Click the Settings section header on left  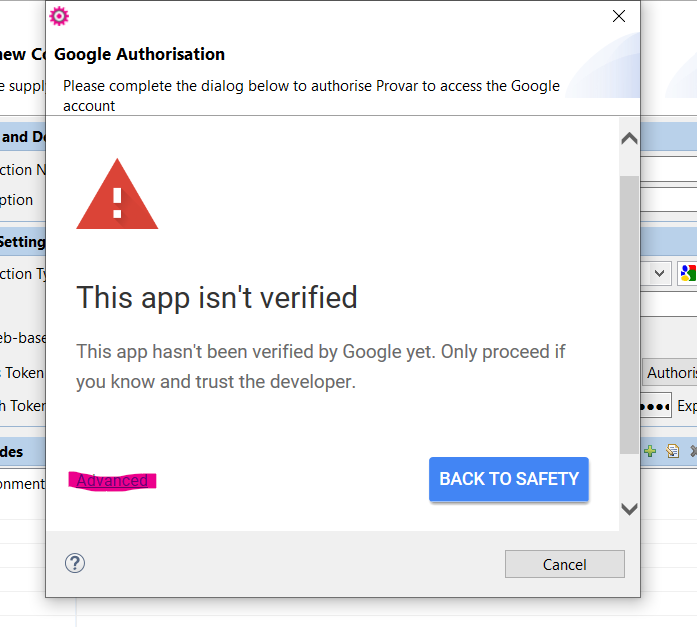click(22, 242)
